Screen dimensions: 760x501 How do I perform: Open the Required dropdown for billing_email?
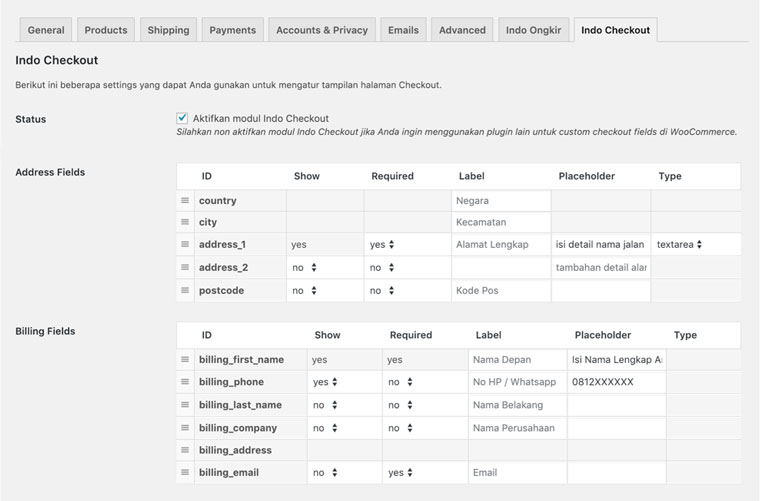(400, 472)
